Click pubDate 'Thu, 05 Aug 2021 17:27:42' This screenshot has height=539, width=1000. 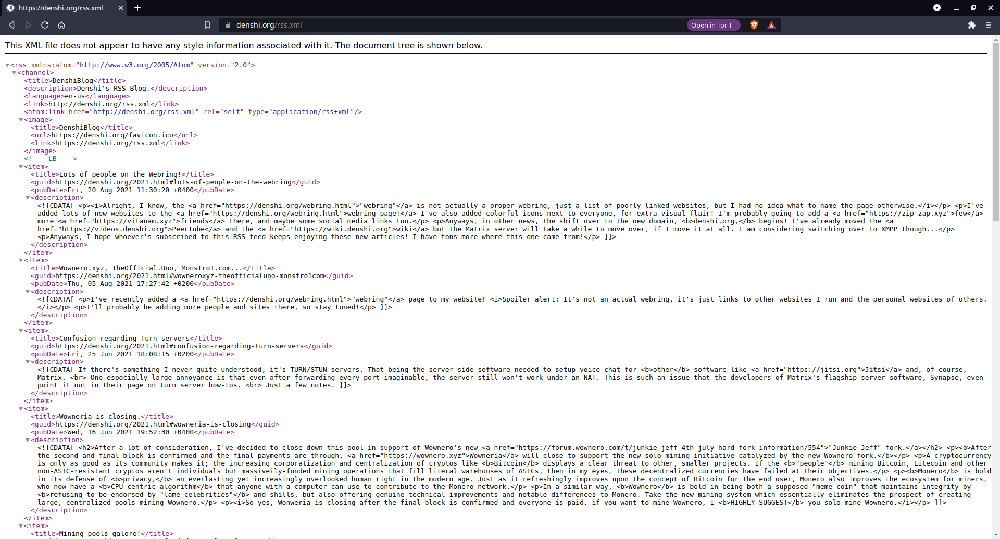point(131,284)
